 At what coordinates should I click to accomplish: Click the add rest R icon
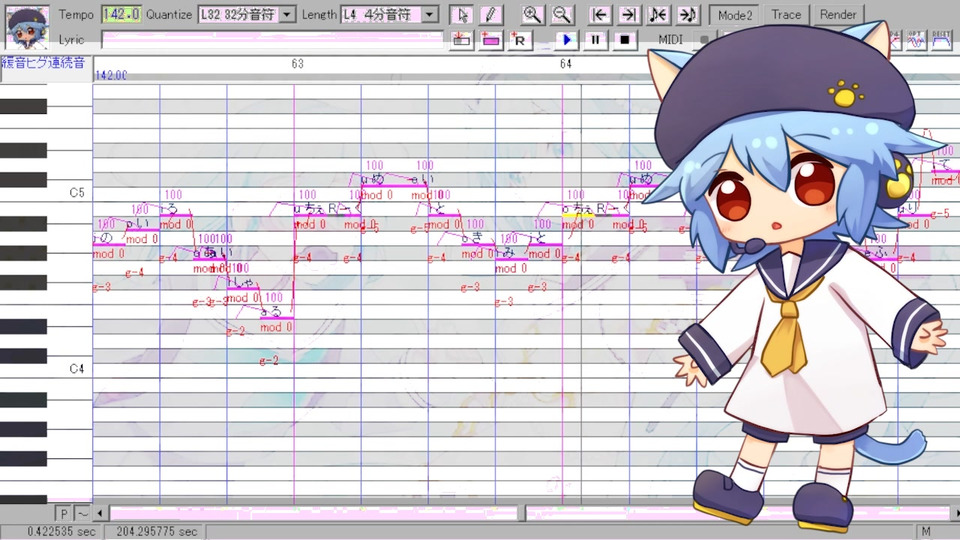click(519, 40)
